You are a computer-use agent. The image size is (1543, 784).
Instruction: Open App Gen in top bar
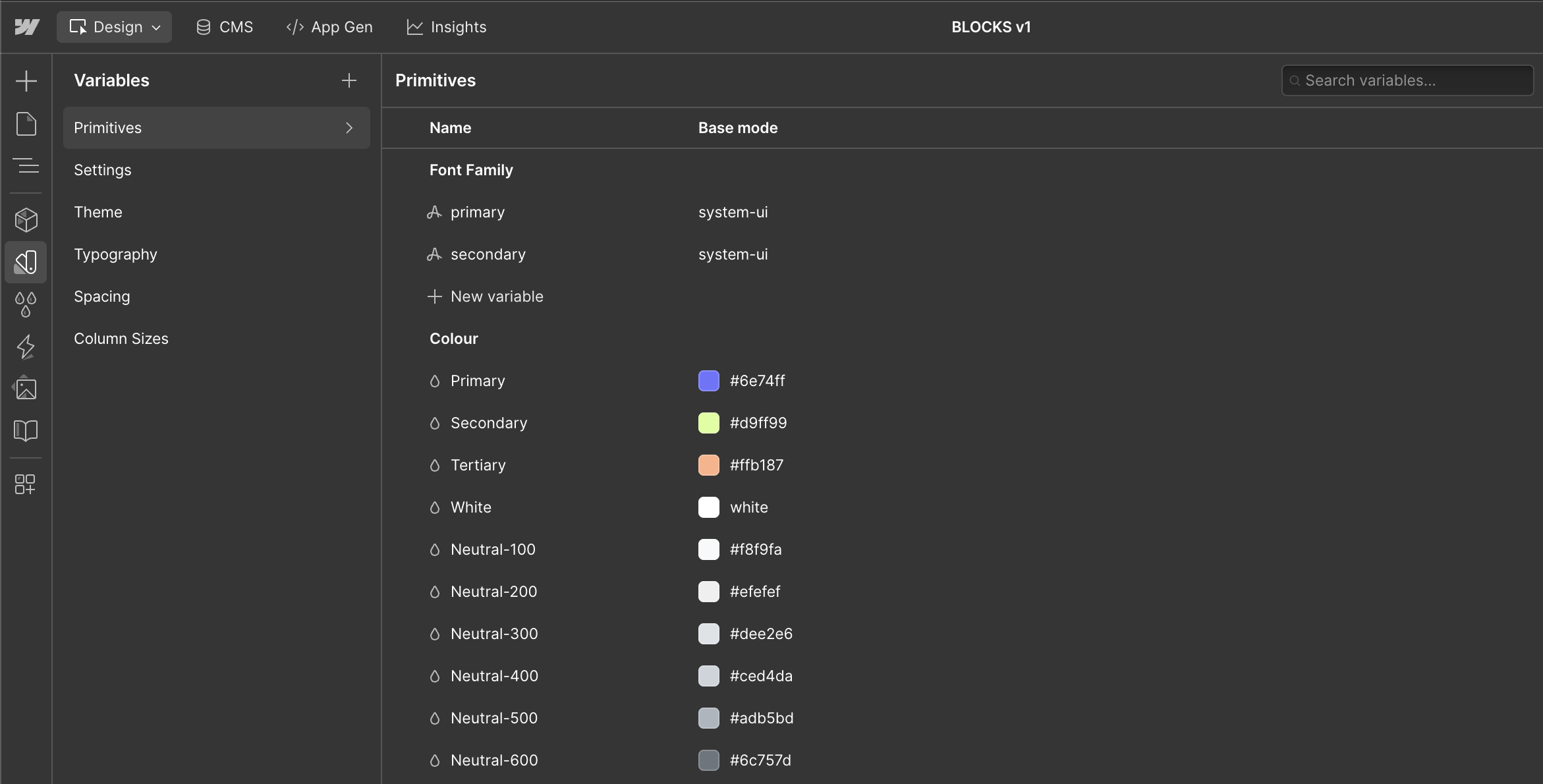[329, 27]
